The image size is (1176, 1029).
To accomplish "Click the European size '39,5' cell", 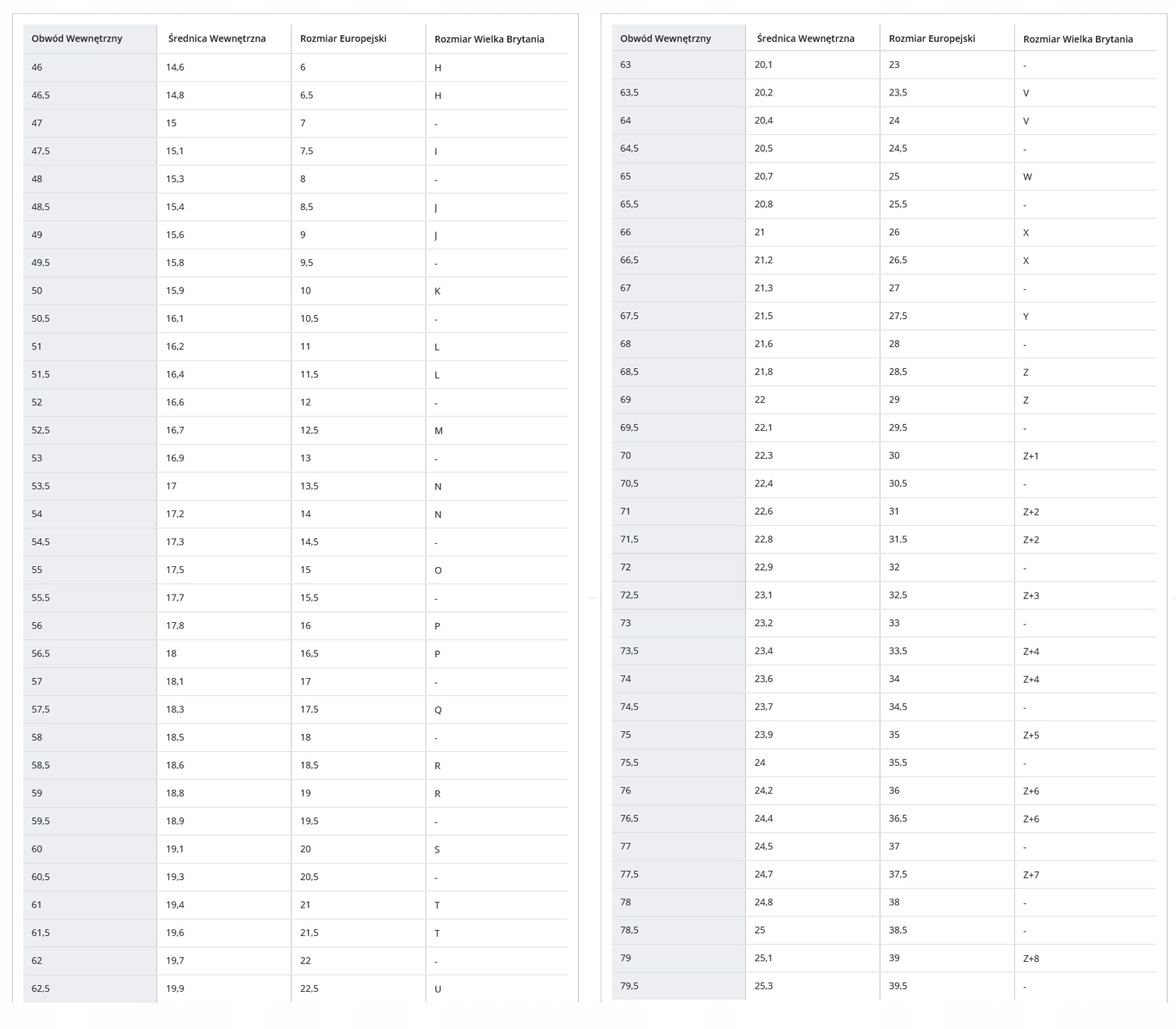I will [x=898, y=987].
